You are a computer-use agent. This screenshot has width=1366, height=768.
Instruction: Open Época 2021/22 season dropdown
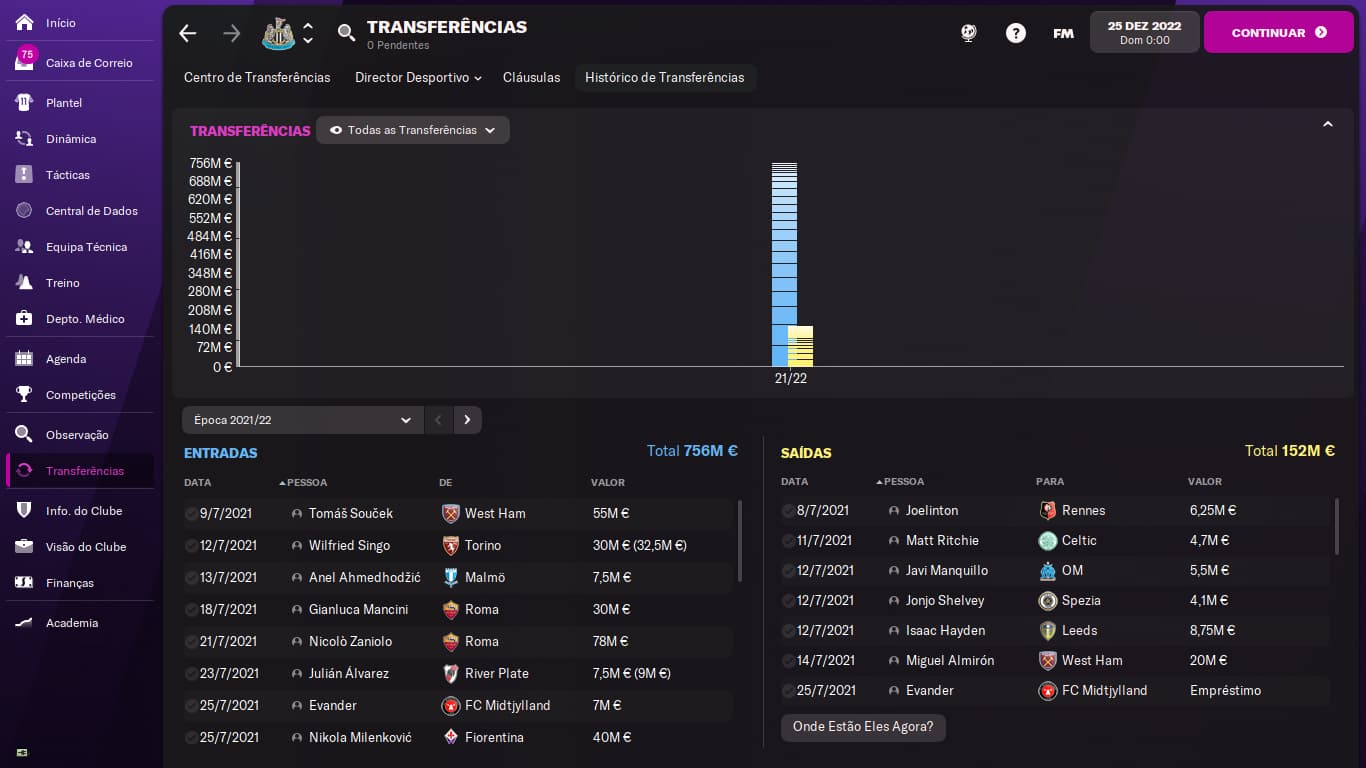(302, 420)
